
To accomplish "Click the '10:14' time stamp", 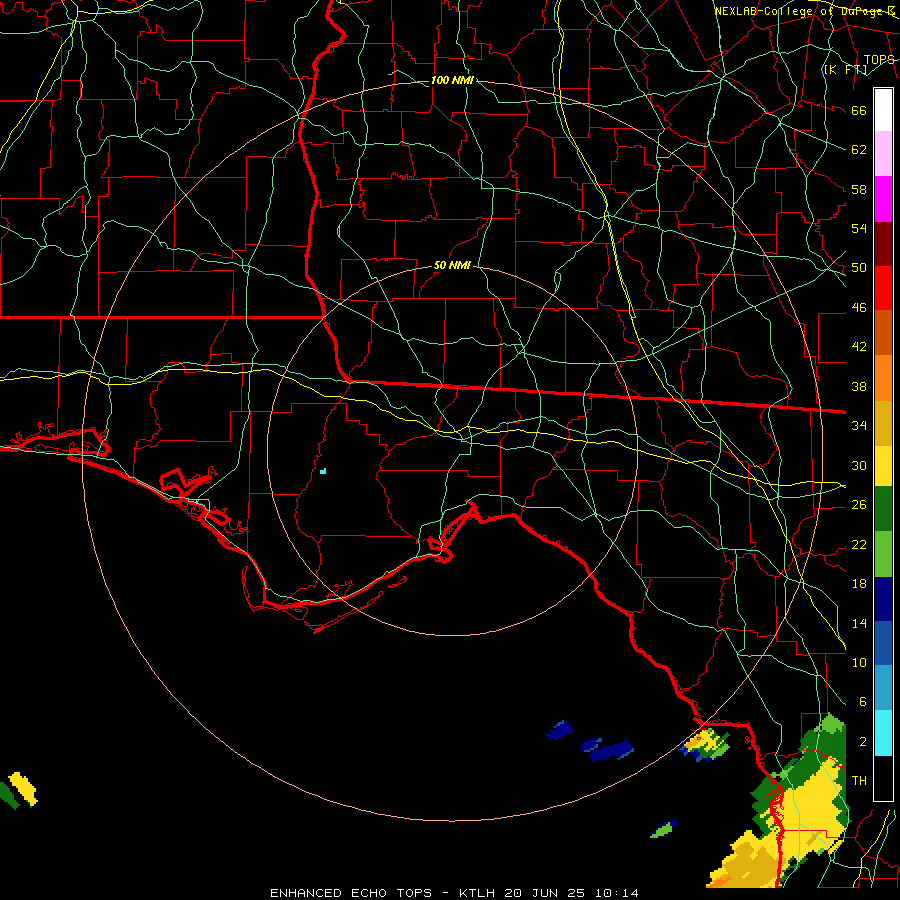I will click(616, 893).
